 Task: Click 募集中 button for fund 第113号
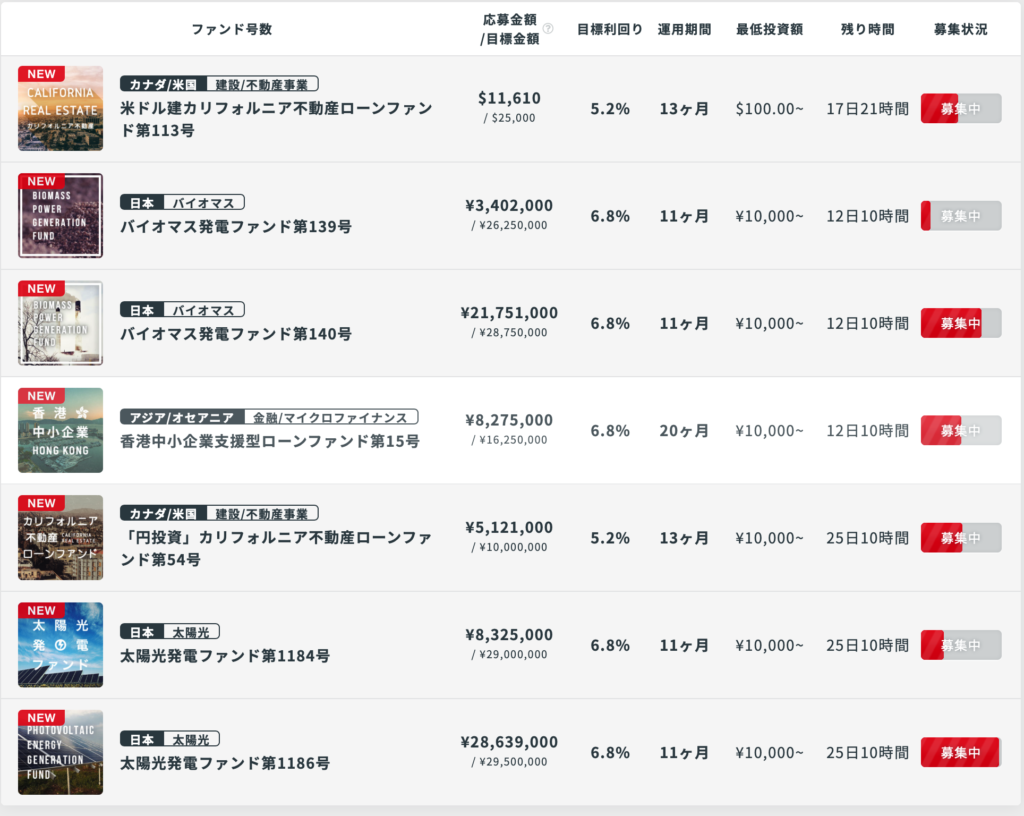pos(960,109)
